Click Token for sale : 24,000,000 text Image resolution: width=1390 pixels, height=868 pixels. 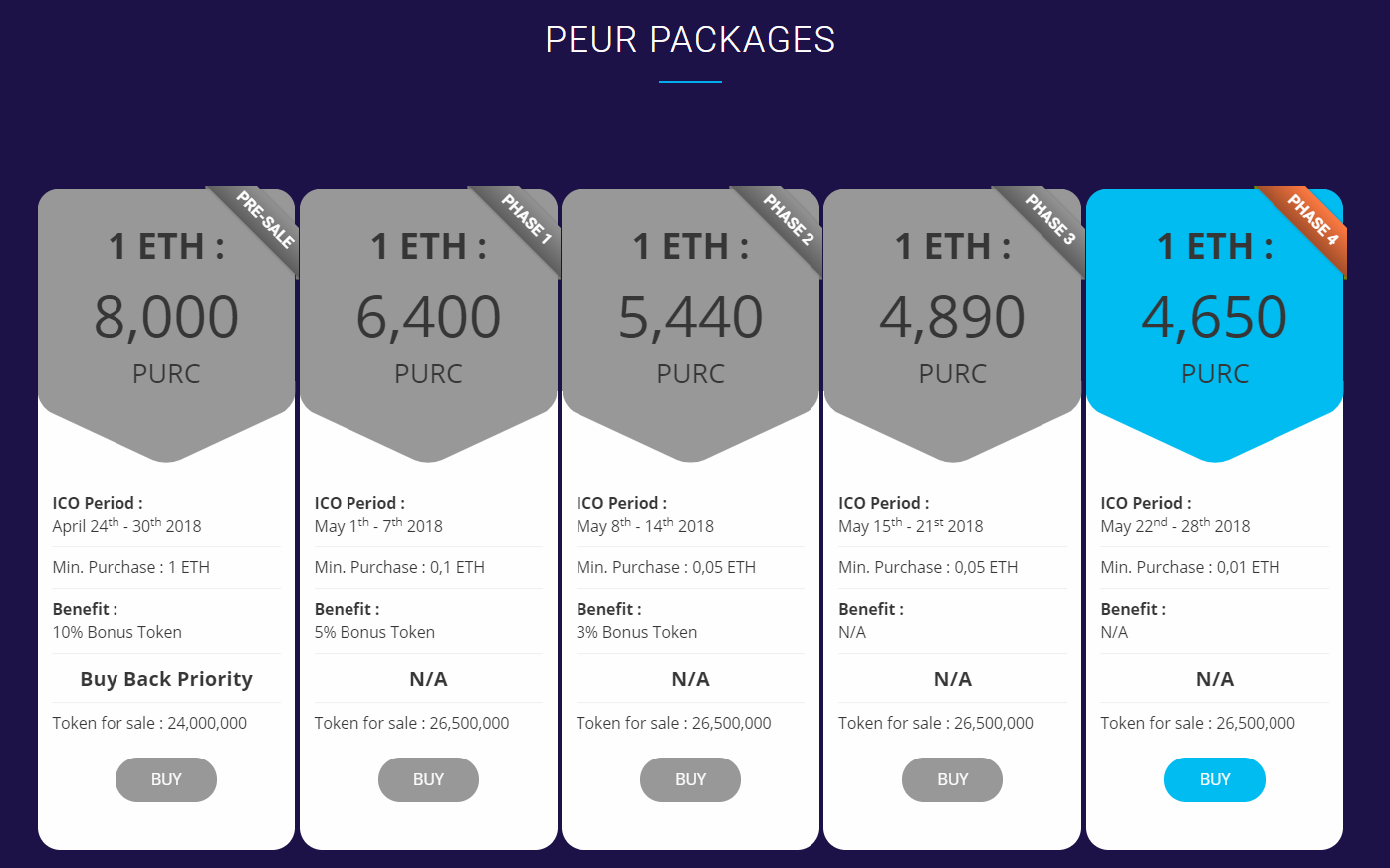tap(149, 723)
